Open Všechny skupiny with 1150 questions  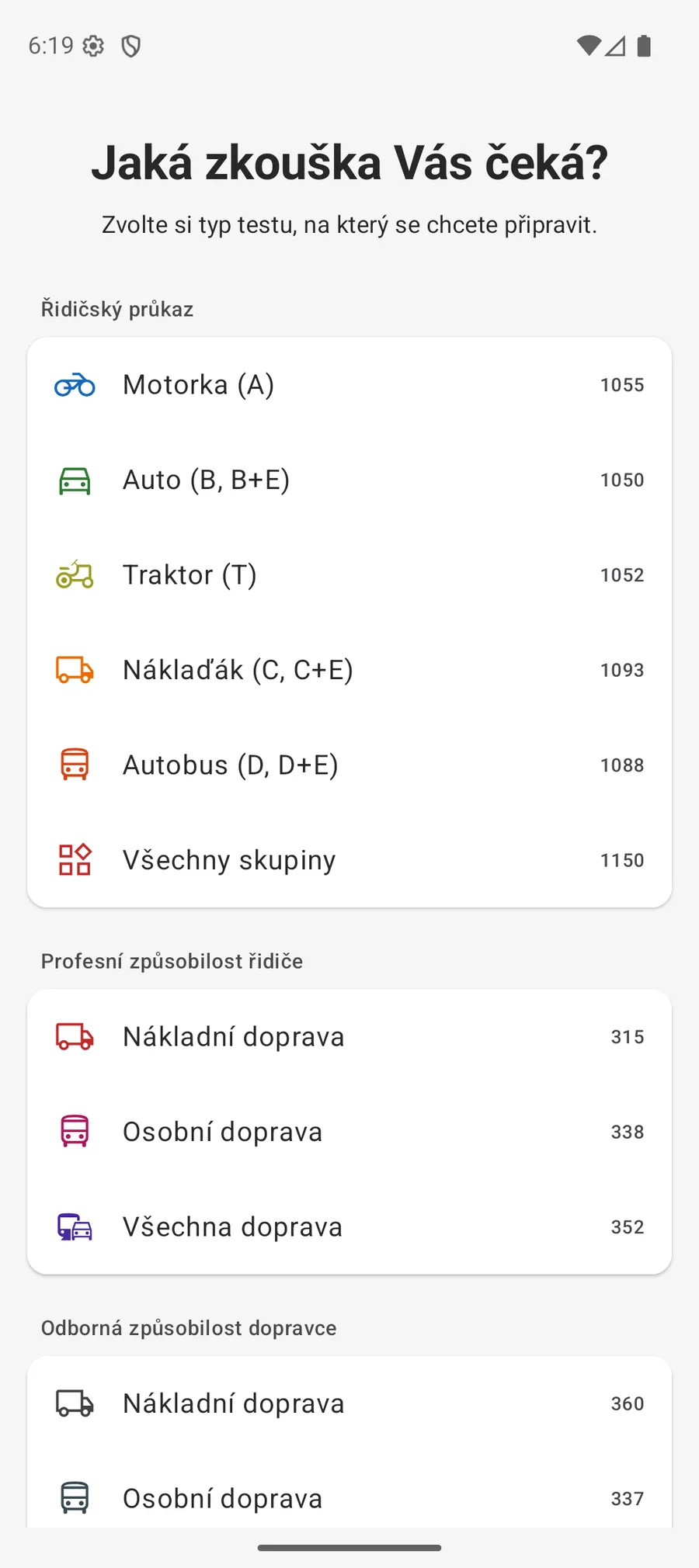click(349, 860)
